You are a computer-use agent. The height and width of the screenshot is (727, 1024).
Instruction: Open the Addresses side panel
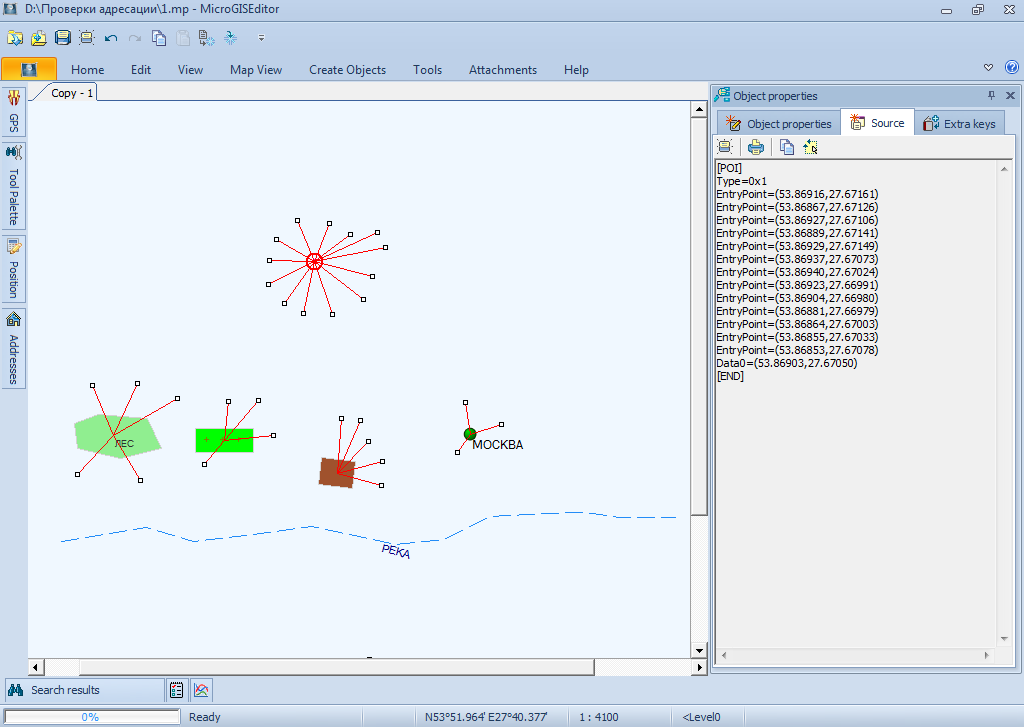point(13,349)
